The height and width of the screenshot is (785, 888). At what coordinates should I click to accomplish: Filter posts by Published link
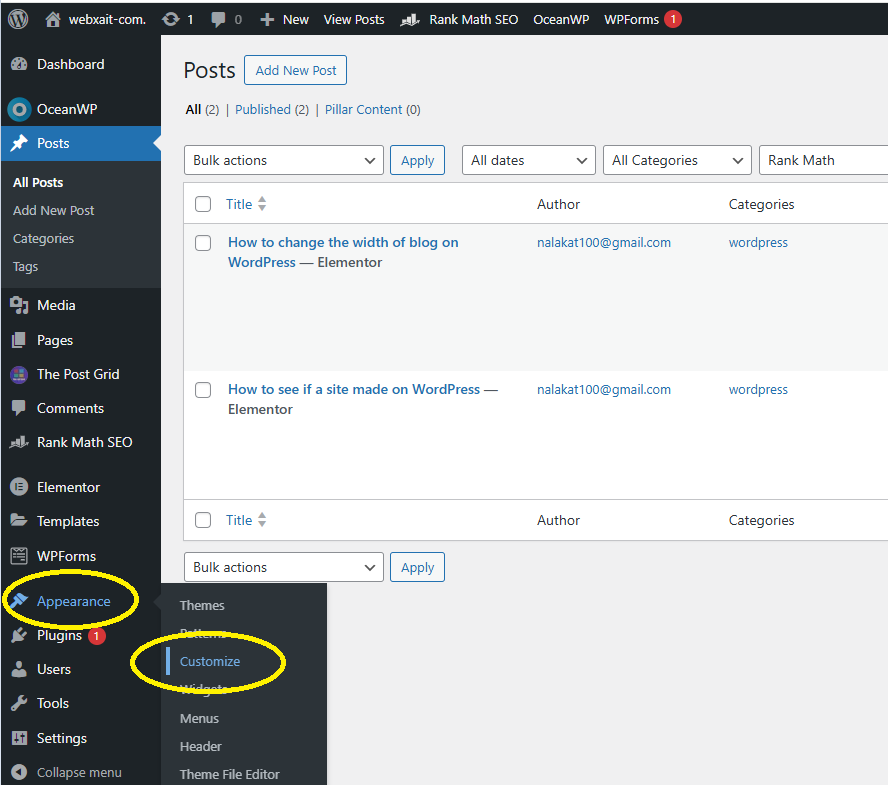[263, 109]
